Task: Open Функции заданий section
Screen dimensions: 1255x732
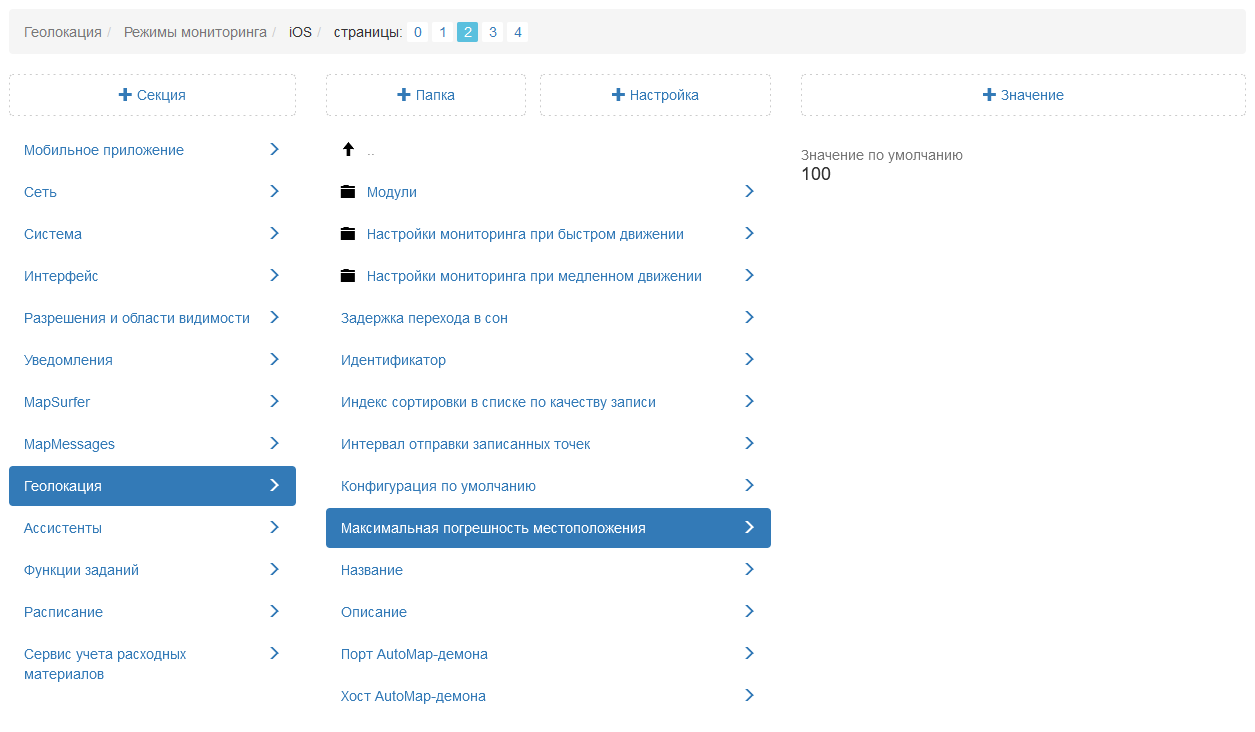Action: coord(152,570)
